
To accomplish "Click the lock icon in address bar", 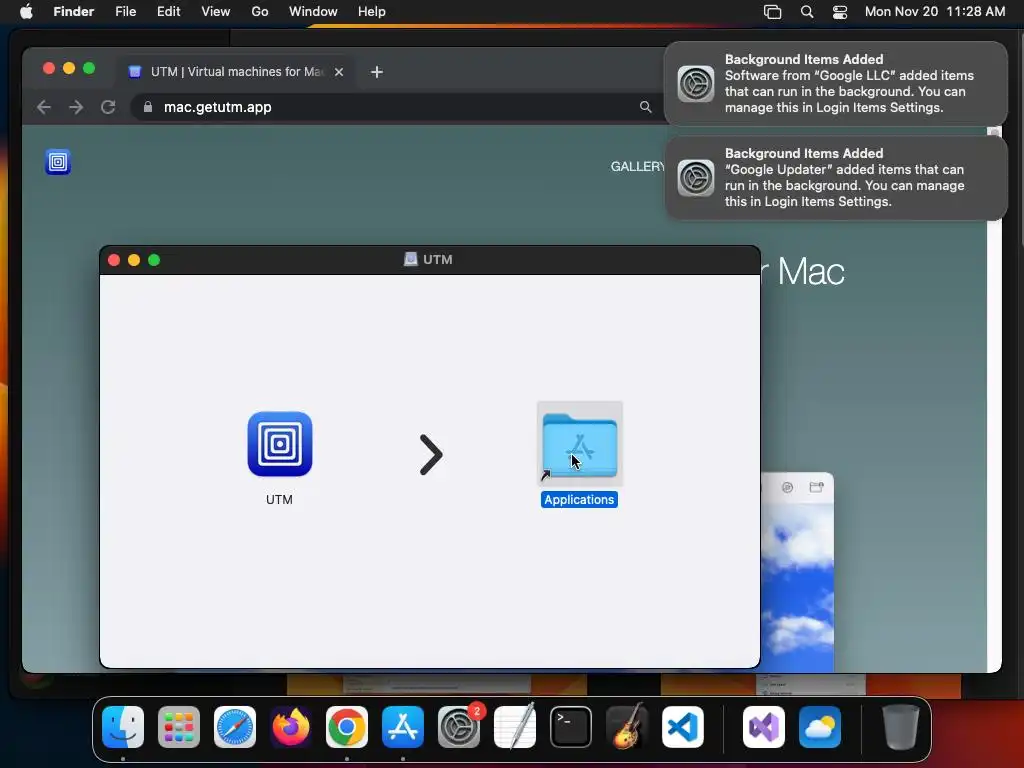I will (x=148, y=107).
